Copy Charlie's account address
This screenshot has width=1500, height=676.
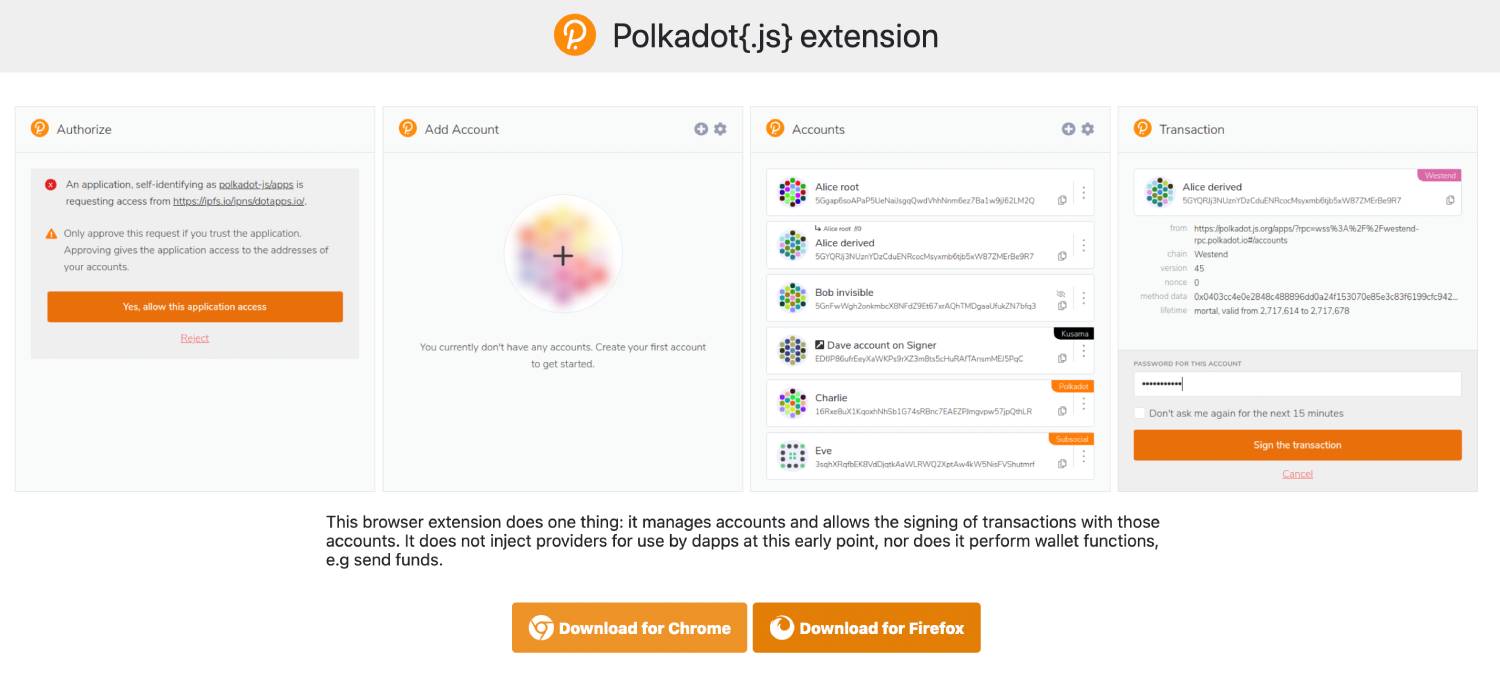(1062, 411)
